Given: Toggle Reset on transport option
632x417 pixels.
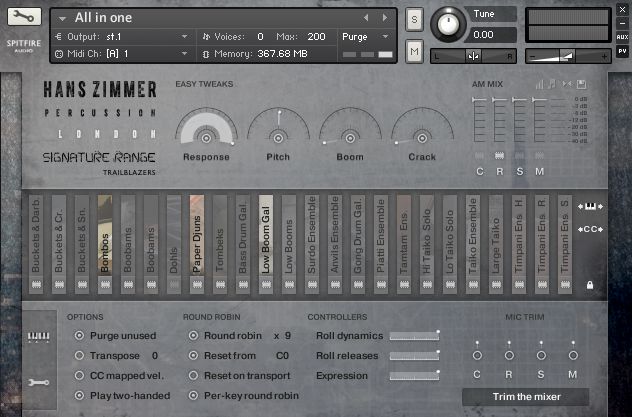Looking at the screenshot, I should coord(193,376).
